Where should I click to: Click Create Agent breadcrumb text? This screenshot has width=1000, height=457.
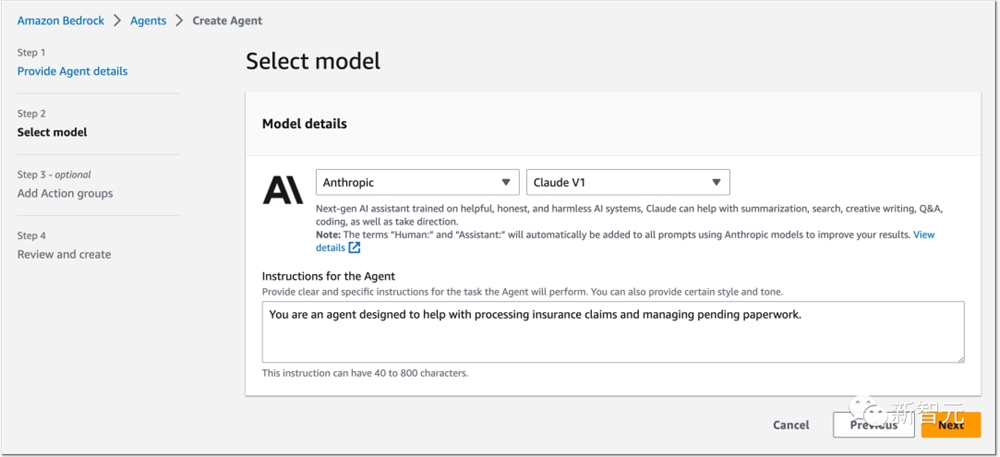click(x=228, y=20)
